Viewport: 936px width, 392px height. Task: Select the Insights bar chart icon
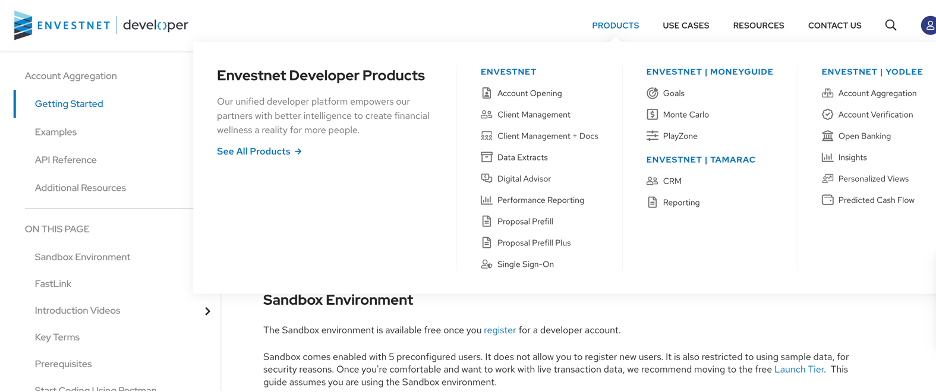click(x=827, y=158)
